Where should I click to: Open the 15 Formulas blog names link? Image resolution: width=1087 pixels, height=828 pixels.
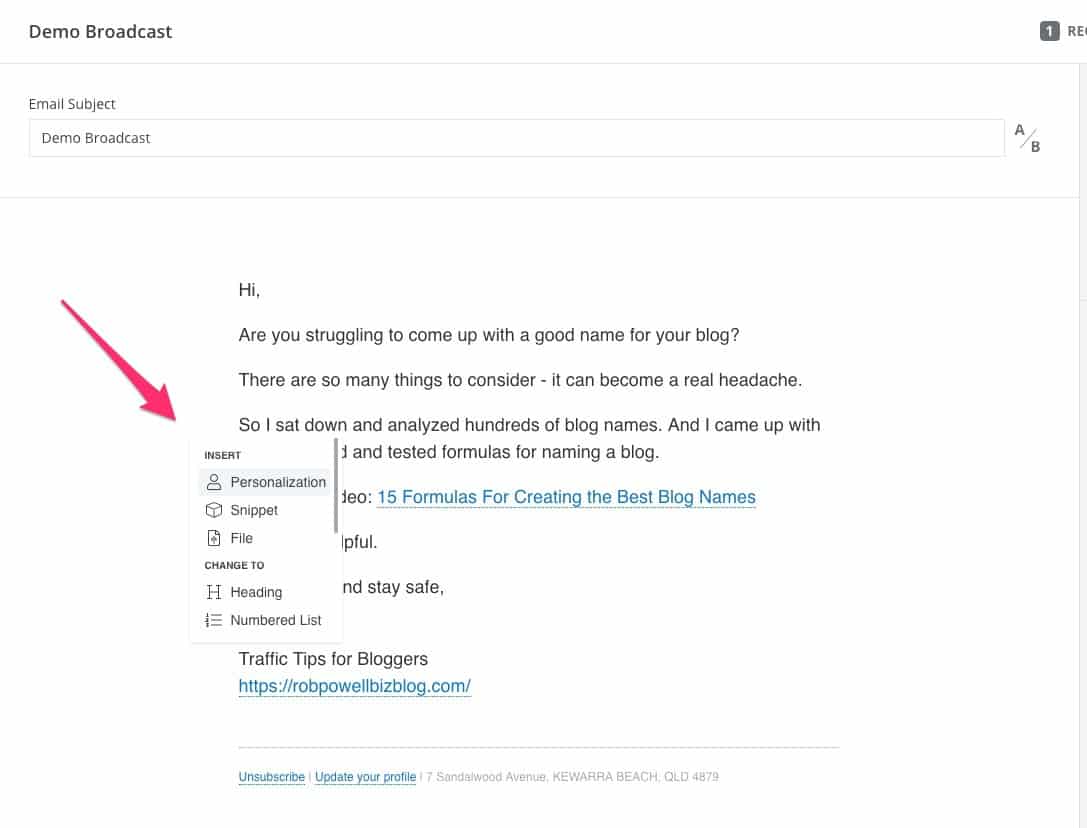(x=566, y=497)
